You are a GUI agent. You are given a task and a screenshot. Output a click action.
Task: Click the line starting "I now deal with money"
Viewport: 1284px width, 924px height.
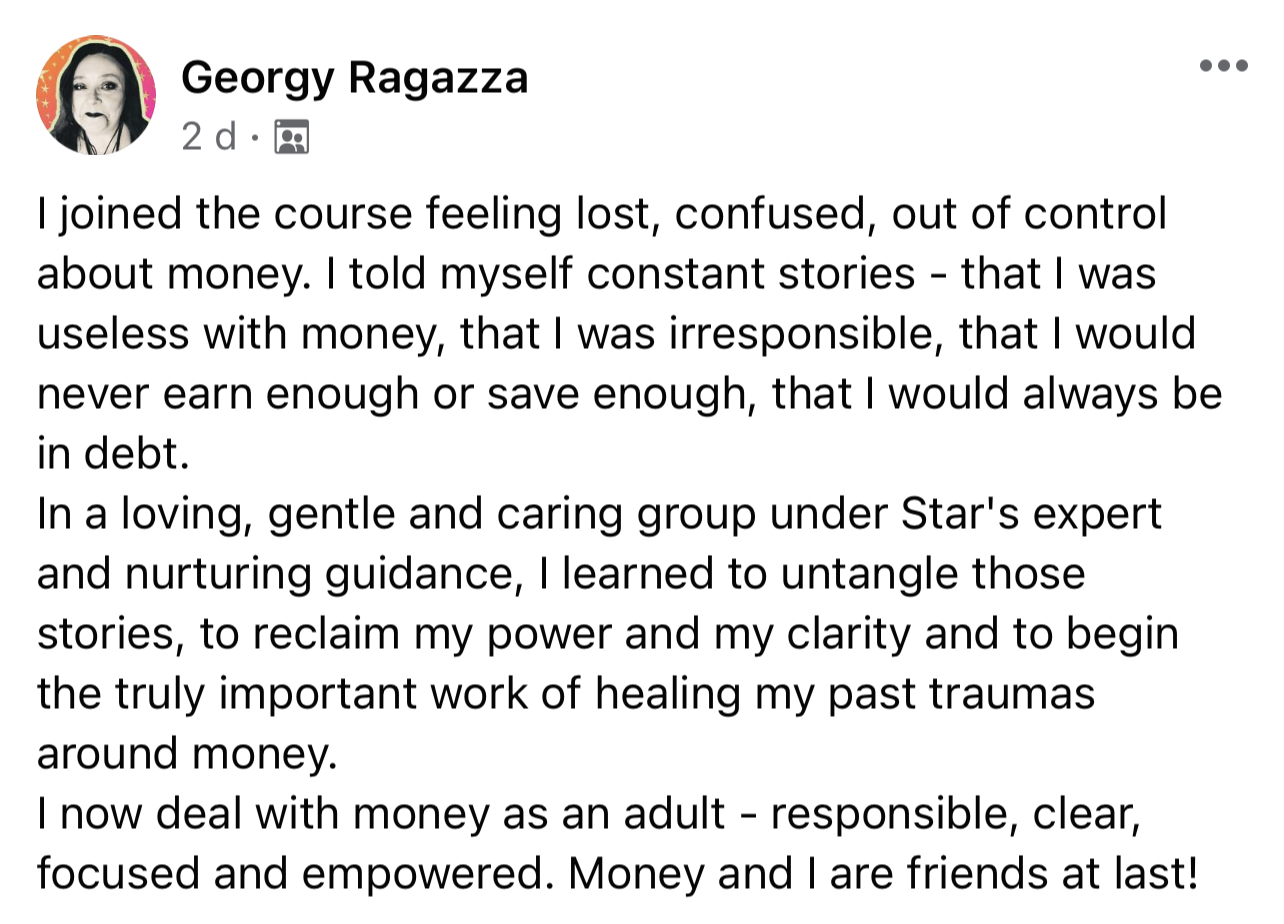tap(588, 814)
